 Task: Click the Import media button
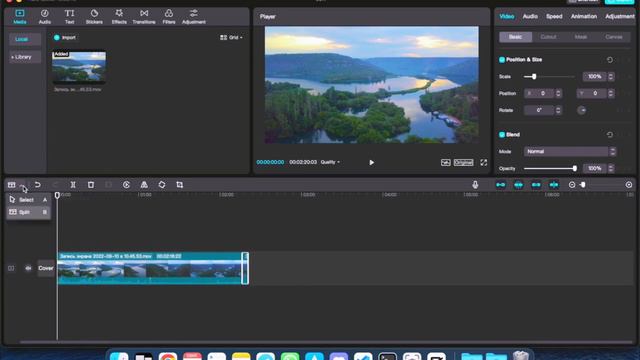point(65,38)
